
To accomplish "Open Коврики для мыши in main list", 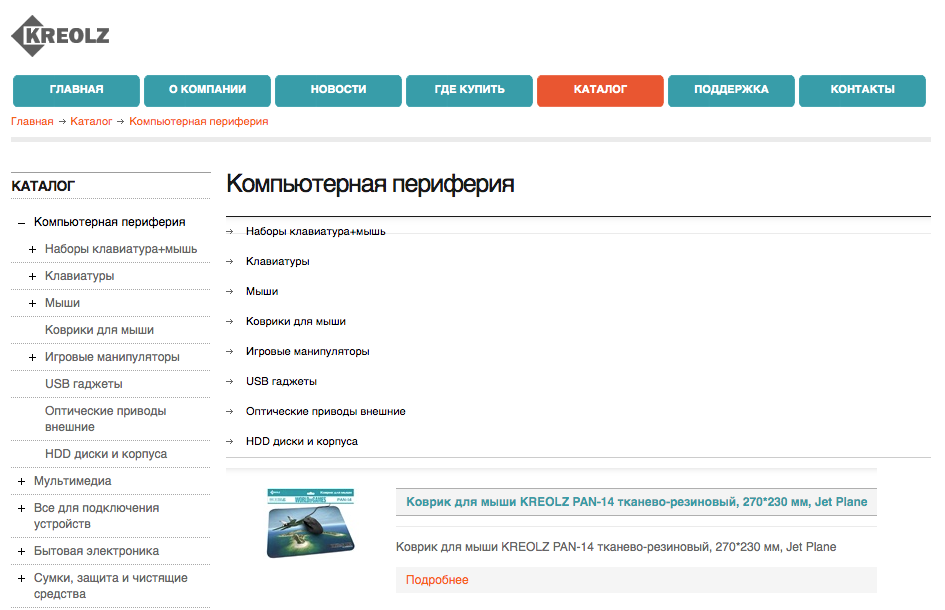I will [x=296, y=322].
